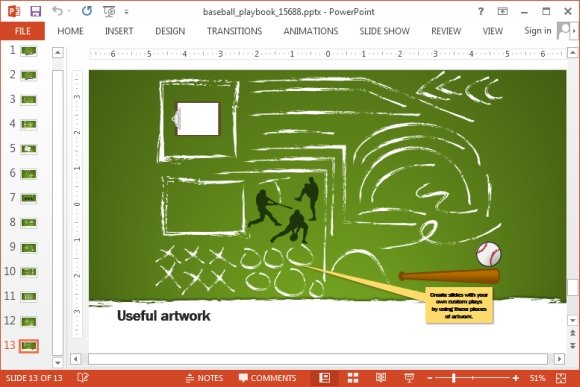Open spell check icon in status bar

[83, 378]
